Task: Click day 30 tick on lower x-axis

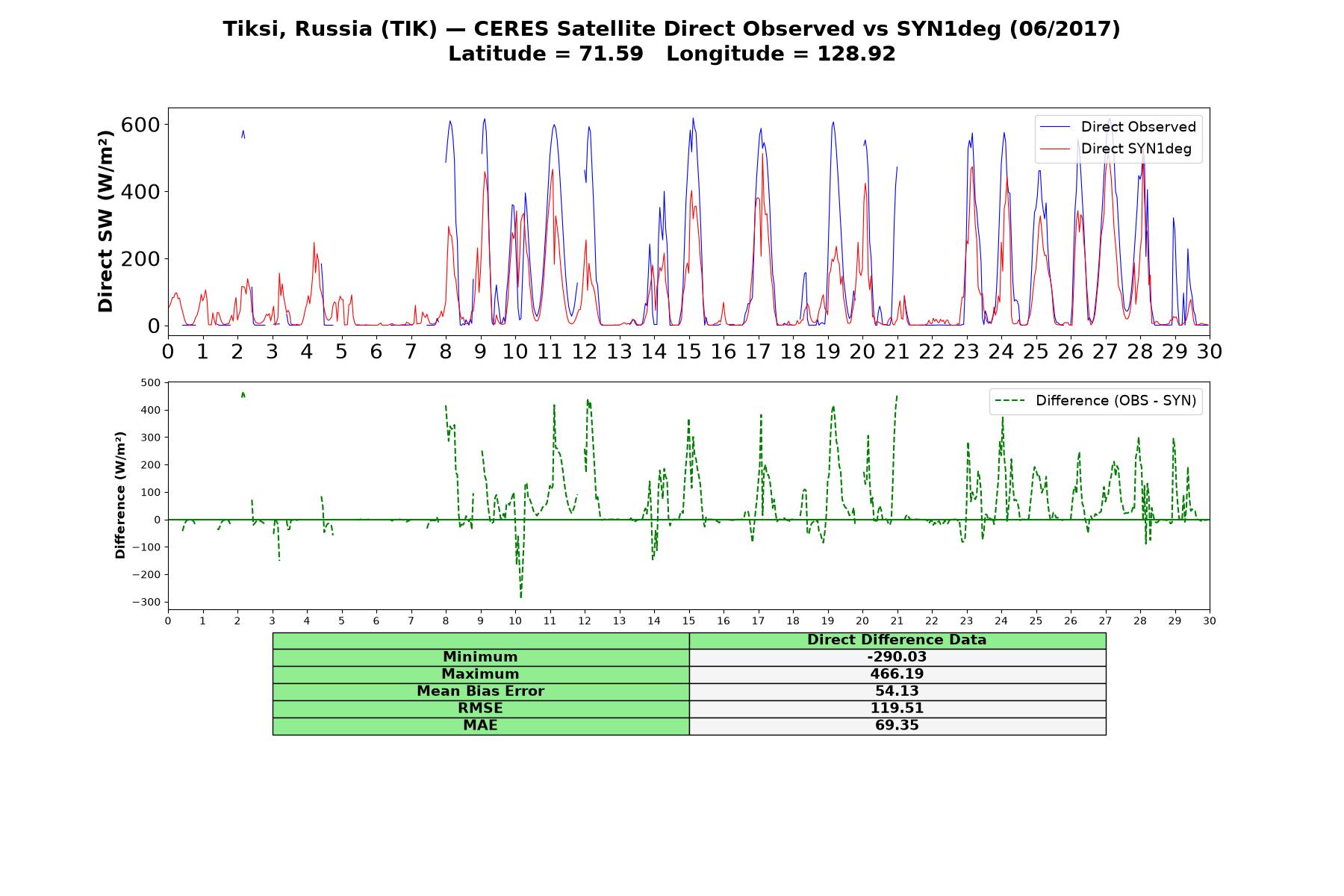Action: (x=1210, y=621)
